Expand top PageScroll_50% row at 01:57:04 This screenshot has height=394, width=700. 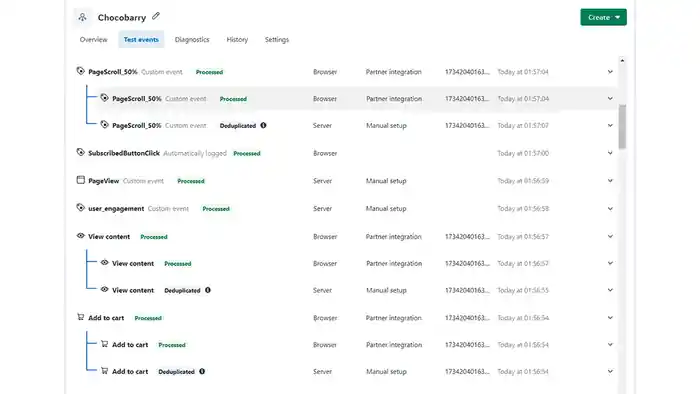pos(610,72)
